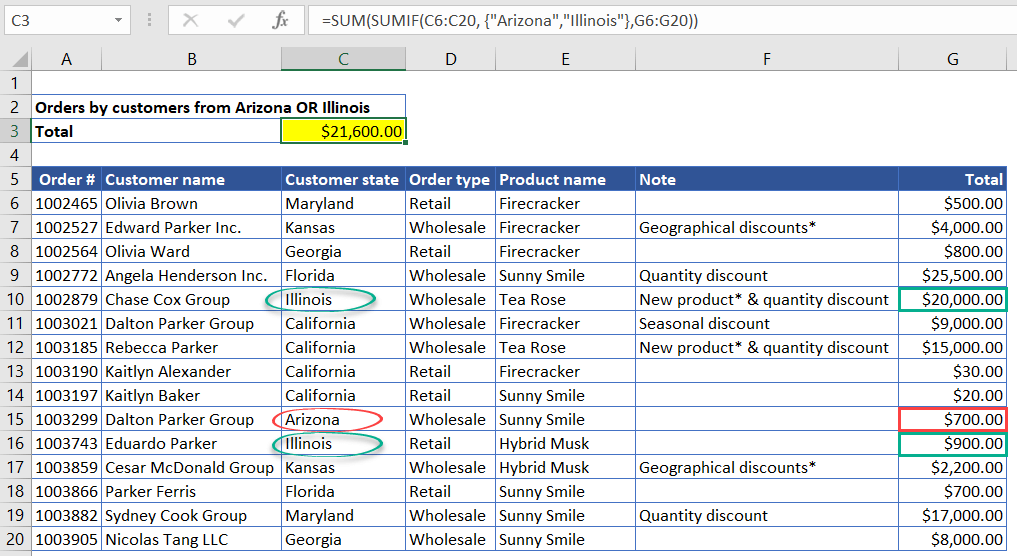Viewport: 1017px width, 556px height.
Task: Select Illinois cell for Chase Cox Group
Action: pos(343,300)
